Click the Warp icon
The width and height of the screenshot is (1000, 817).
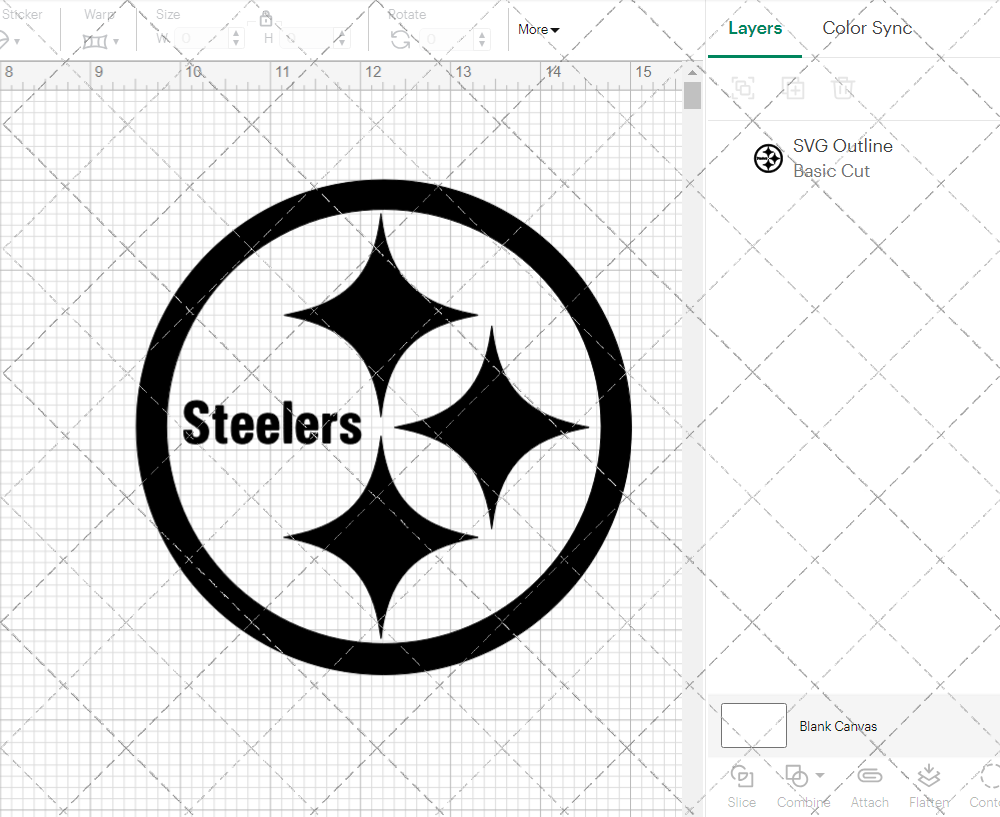[95, 42]
